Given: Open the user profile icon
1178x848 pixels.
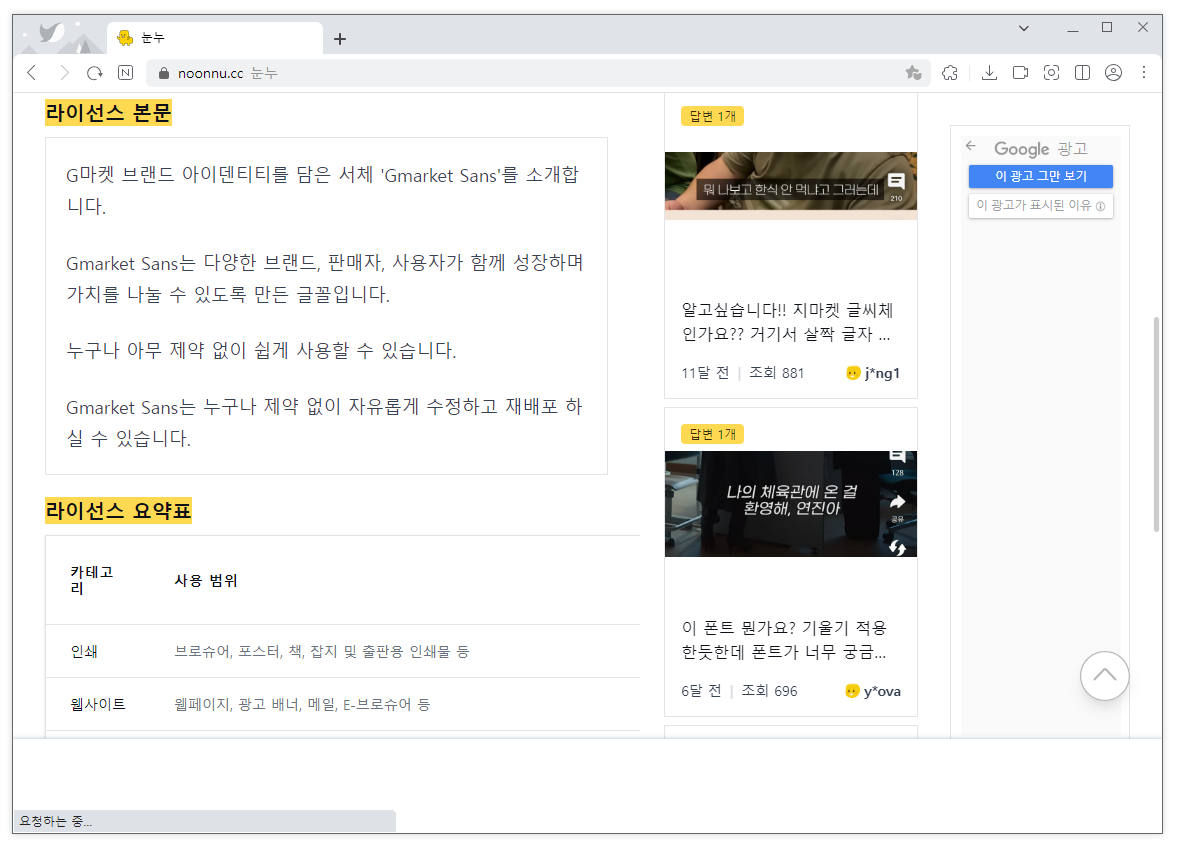Looking at the screenshot, I should coord(1113,73).
